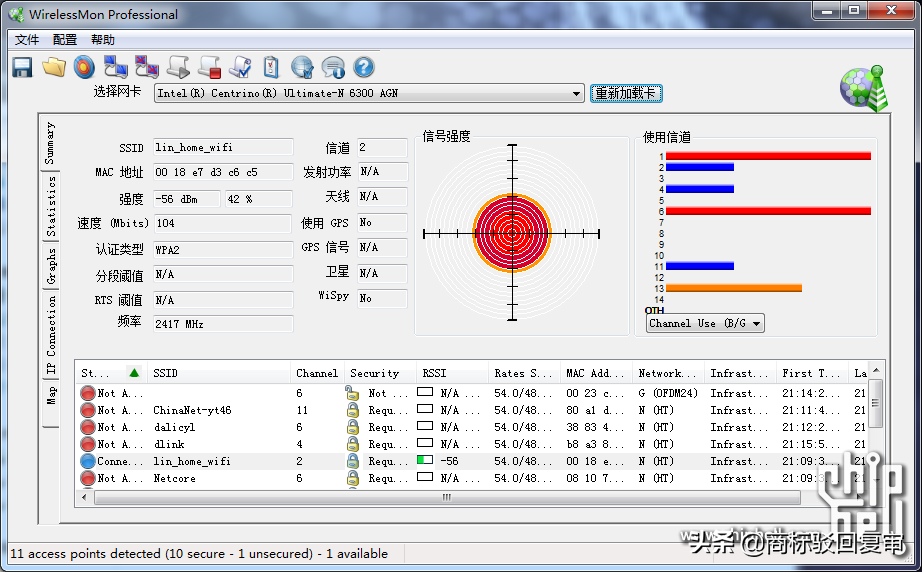Click the speed field showing 104
This screenshot has width=922, height=572.
[222, 223]
